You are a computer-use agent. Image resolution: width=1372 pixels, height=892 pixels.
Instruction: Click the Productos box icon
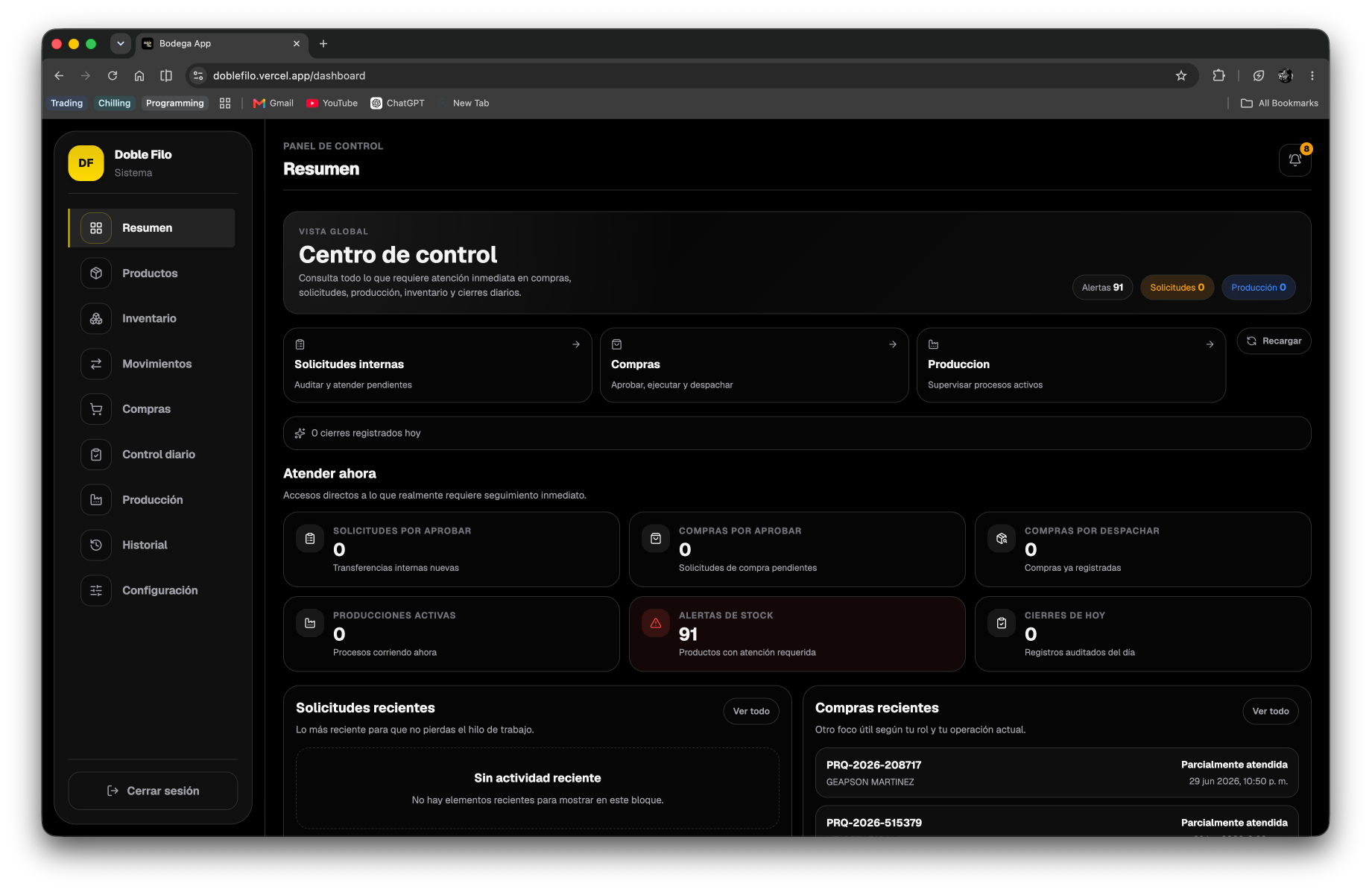(96, 273)
